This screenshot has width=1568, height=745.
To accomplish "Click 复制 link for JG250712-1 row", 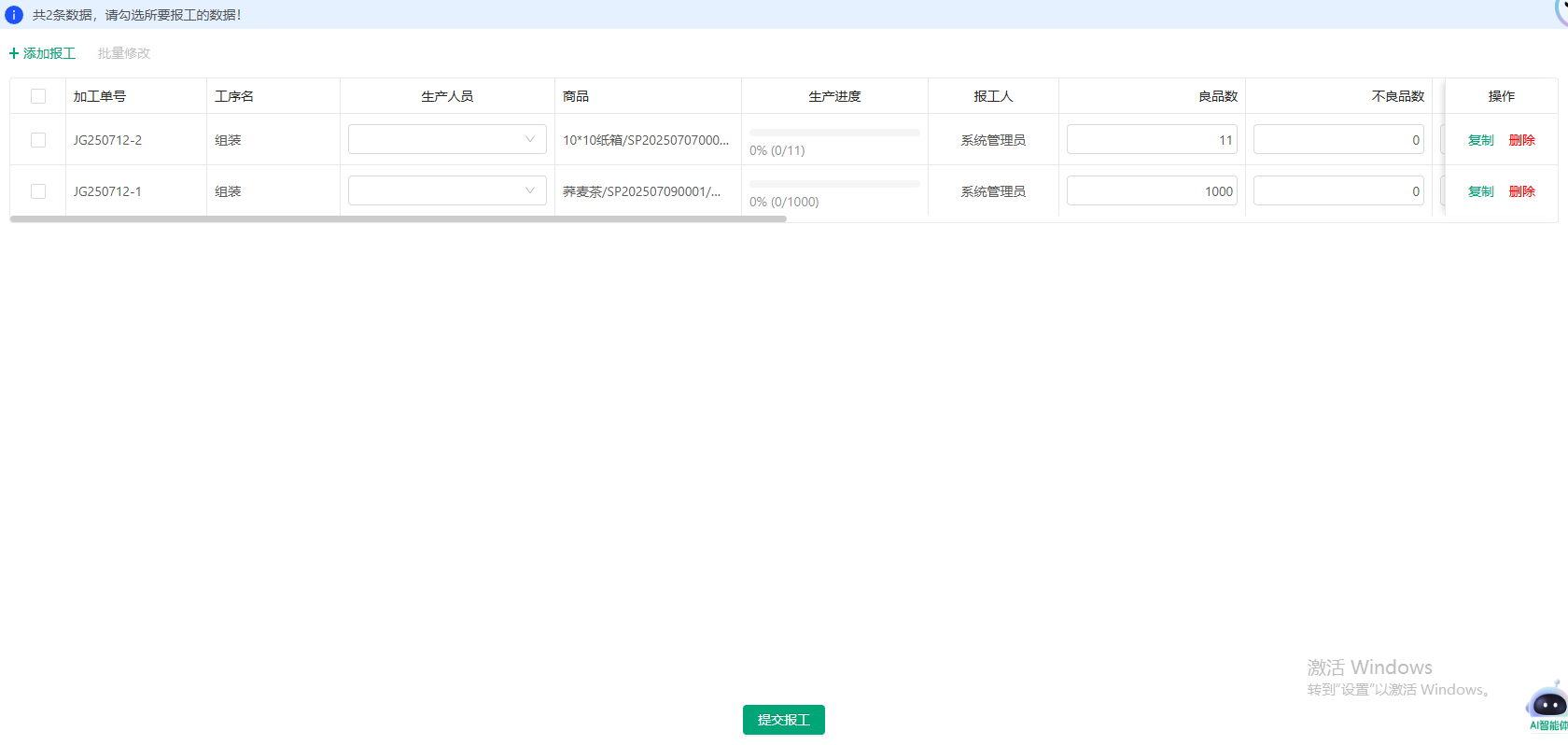I will click(1480, 191).
